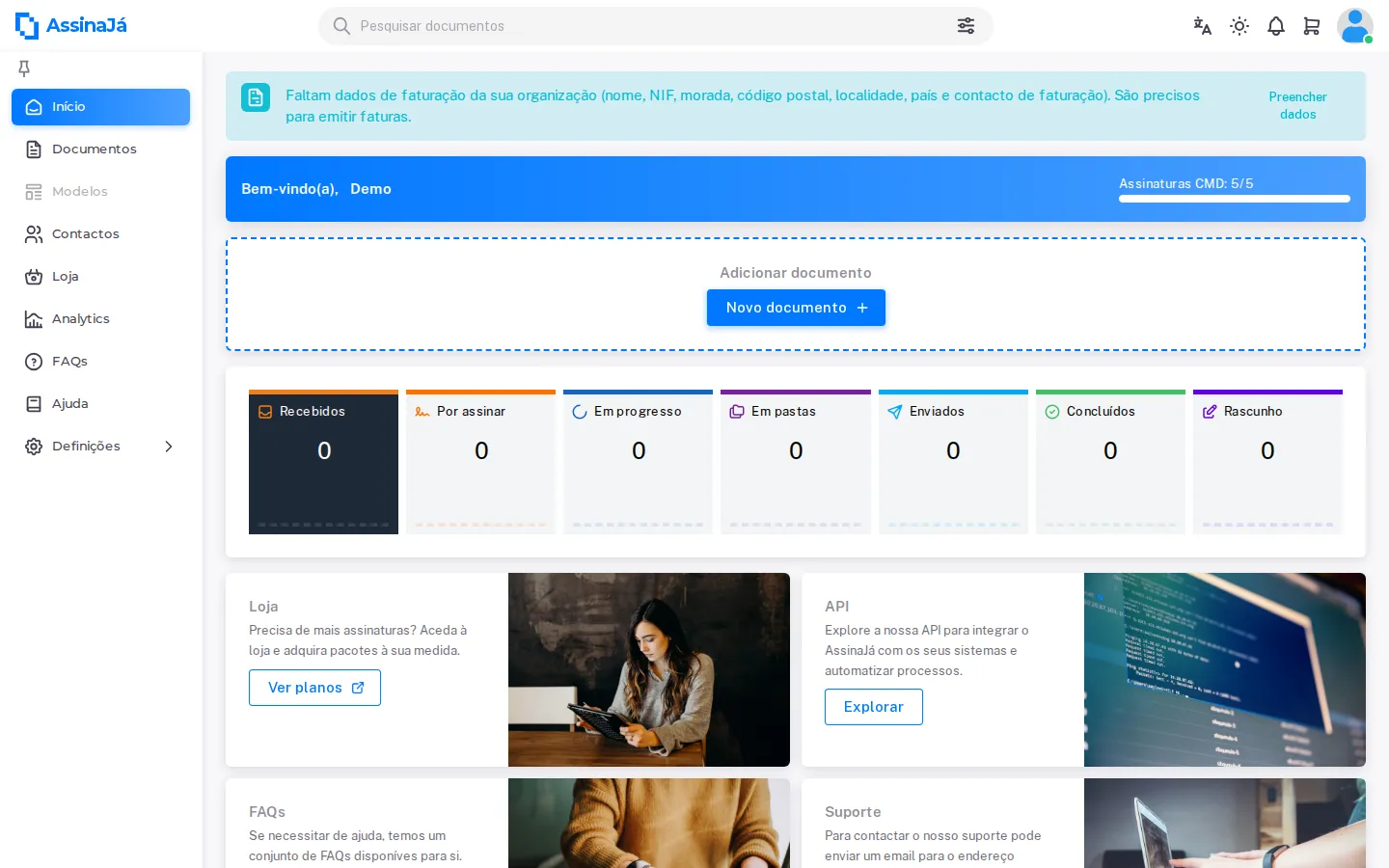Open search filter options icon

tap(966, 26)
